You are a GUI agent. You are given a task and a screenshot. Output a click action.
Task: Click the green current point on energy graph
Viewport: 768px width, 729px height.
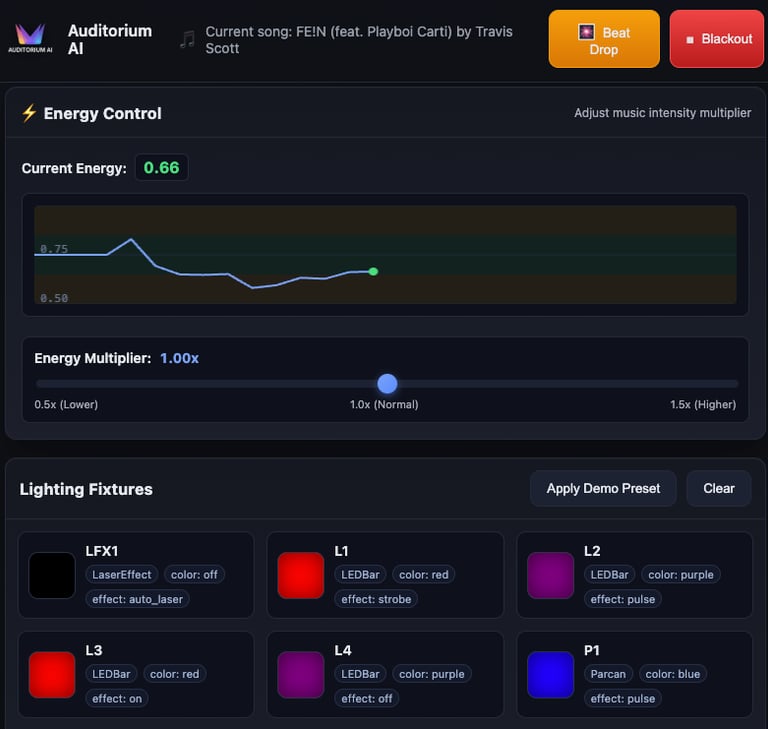pos(373,271)
